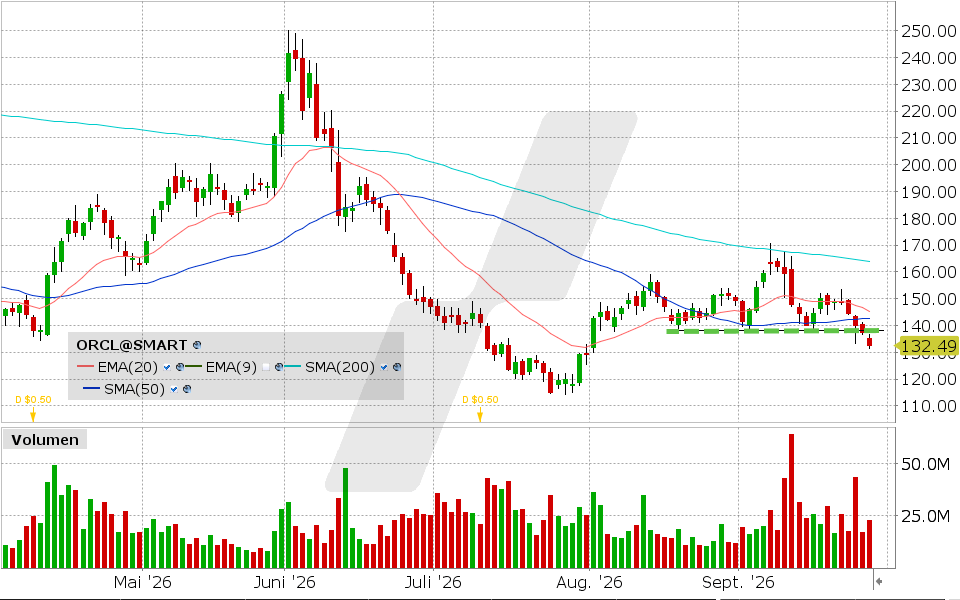Click the current price label 132.49

pos(926,347)
